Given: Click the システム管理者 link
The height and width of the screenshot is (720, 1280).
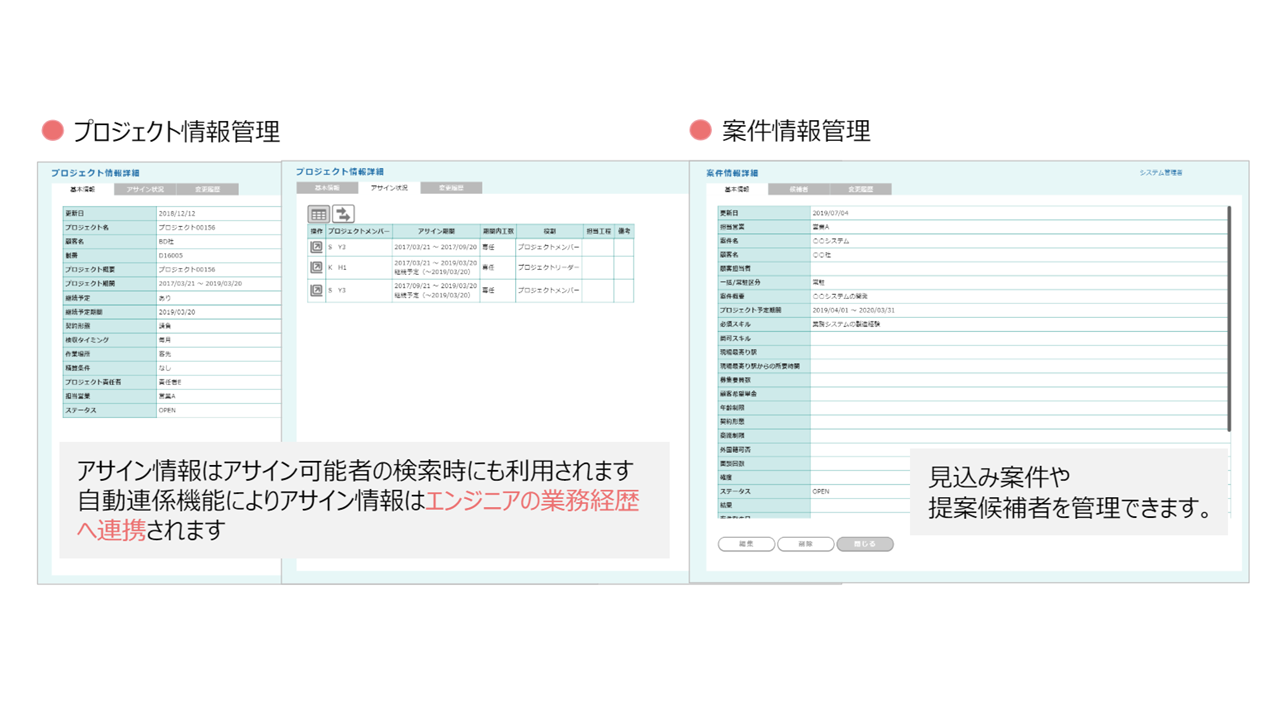Looking at the screenshot, I should click(x=1161, y=173).
